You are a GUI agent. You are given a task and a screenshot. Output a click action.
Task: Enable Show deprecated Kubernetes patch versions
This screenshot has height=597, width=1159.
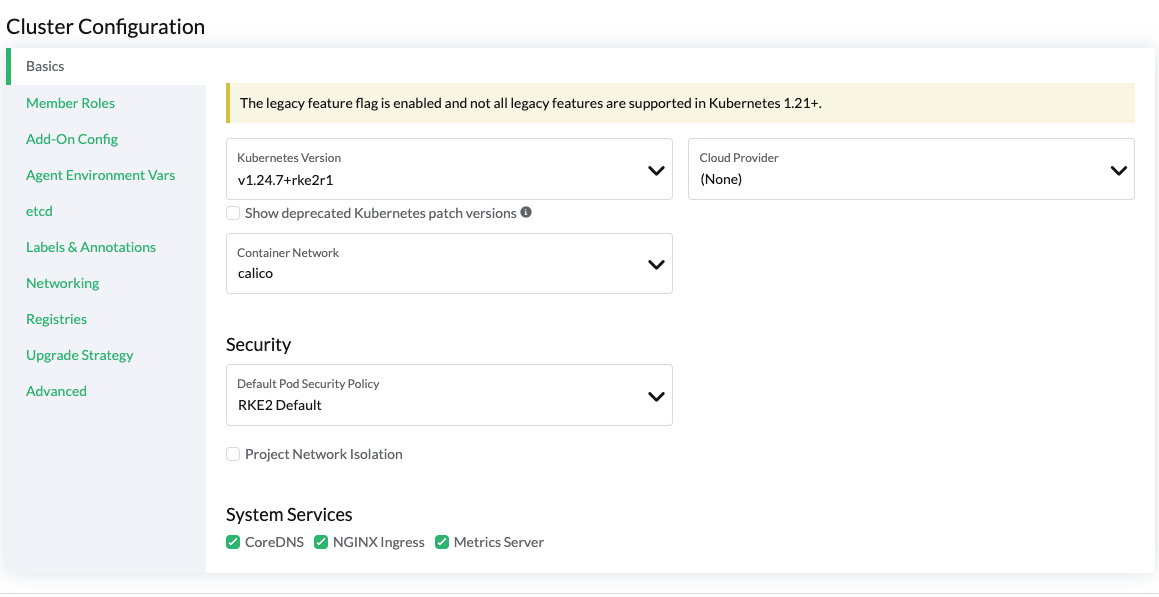(232, 212)
